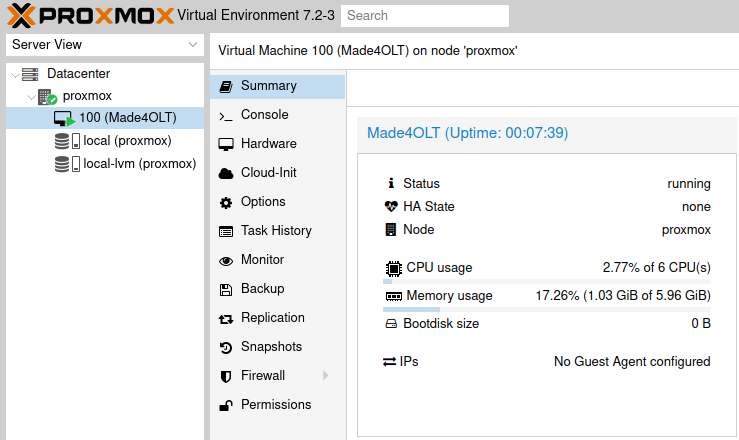Focus the Search input field
The image size is (739, 440).
pyautogui.click(x=424, y=16)
